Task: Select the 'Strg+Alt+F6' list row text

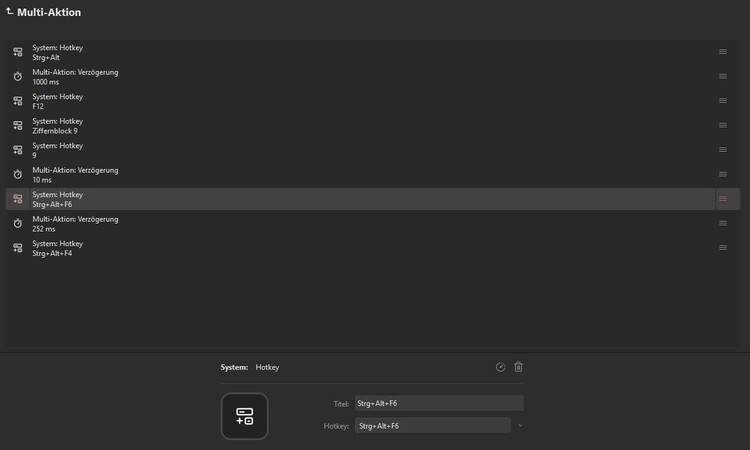Action: point(52,204)
